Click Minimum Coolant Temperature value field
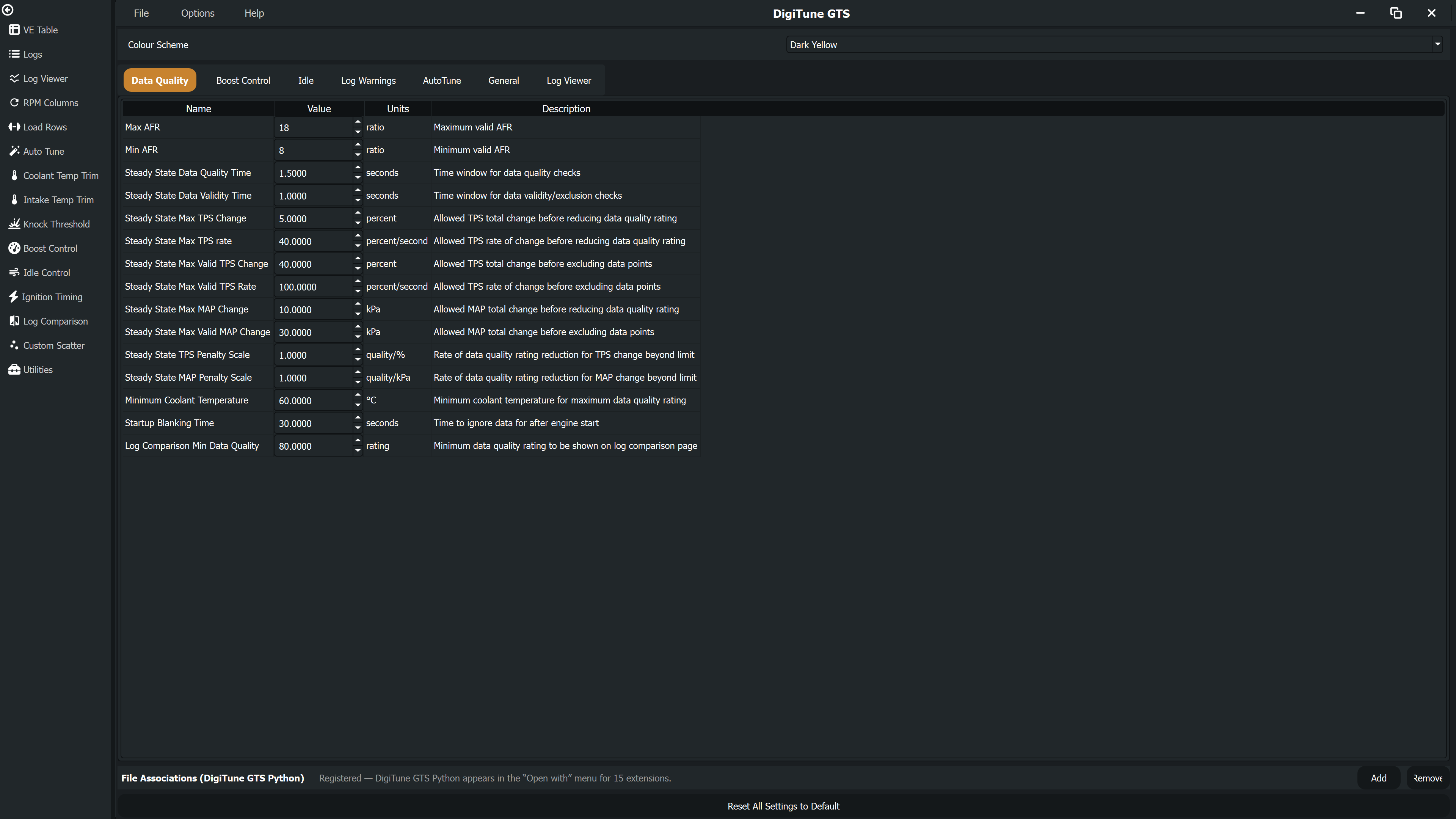 click(314, 401)
